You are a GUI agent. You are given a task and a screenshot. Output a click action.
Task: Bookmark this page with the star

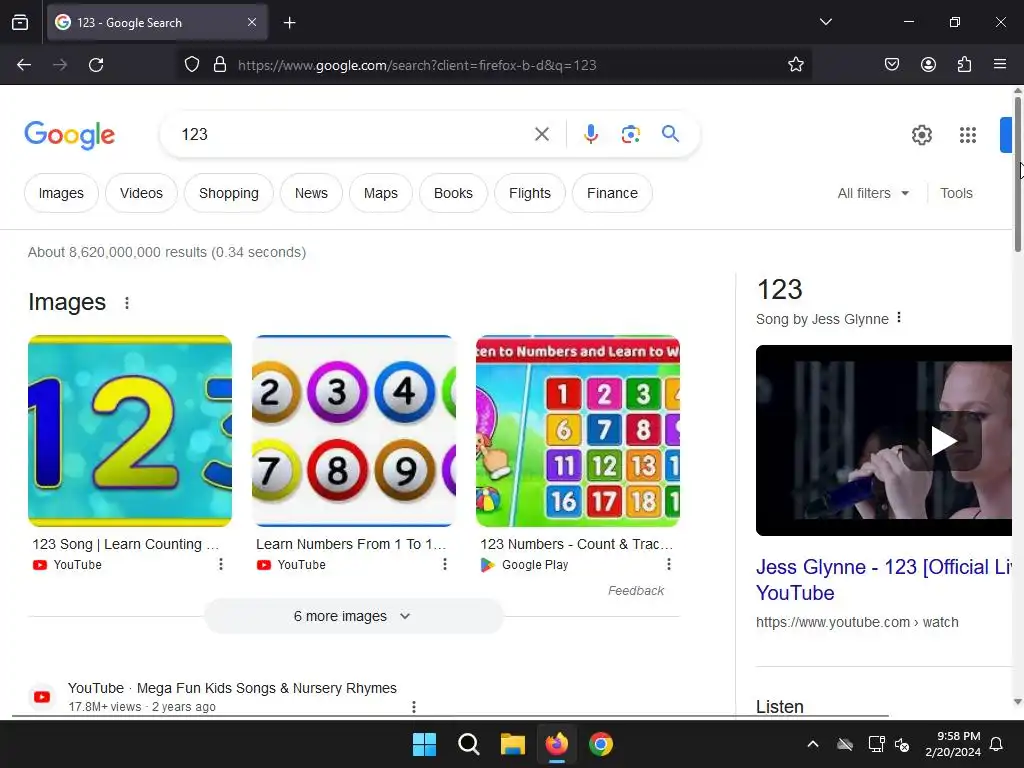(x=795, y=65)
